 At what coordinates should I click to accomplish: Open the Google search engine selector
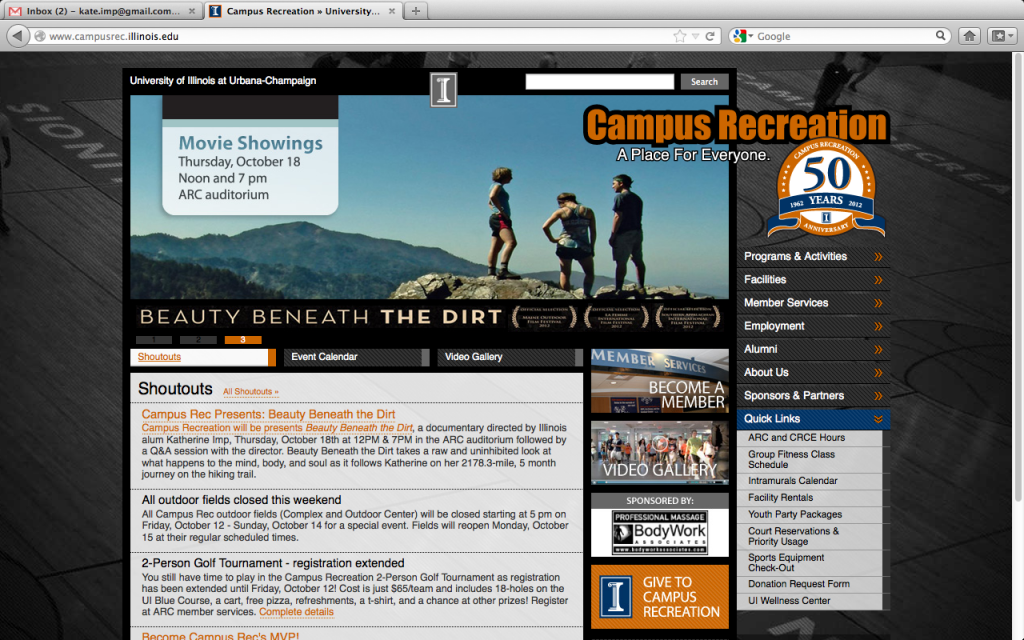[x=743, y=36]
